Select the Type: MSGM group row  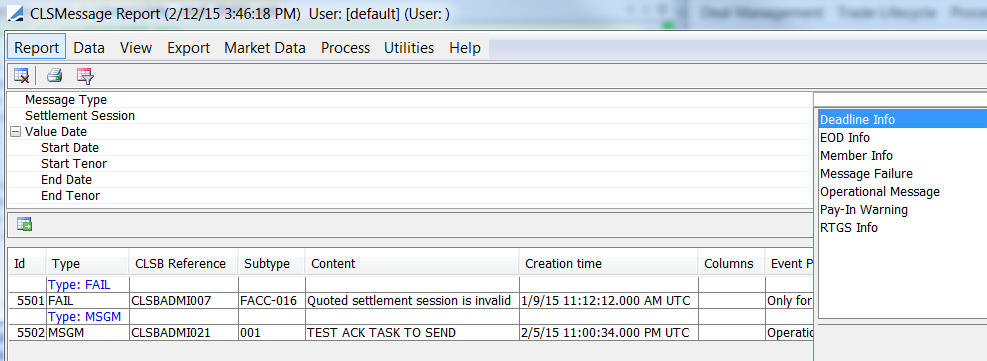point(84,316)
